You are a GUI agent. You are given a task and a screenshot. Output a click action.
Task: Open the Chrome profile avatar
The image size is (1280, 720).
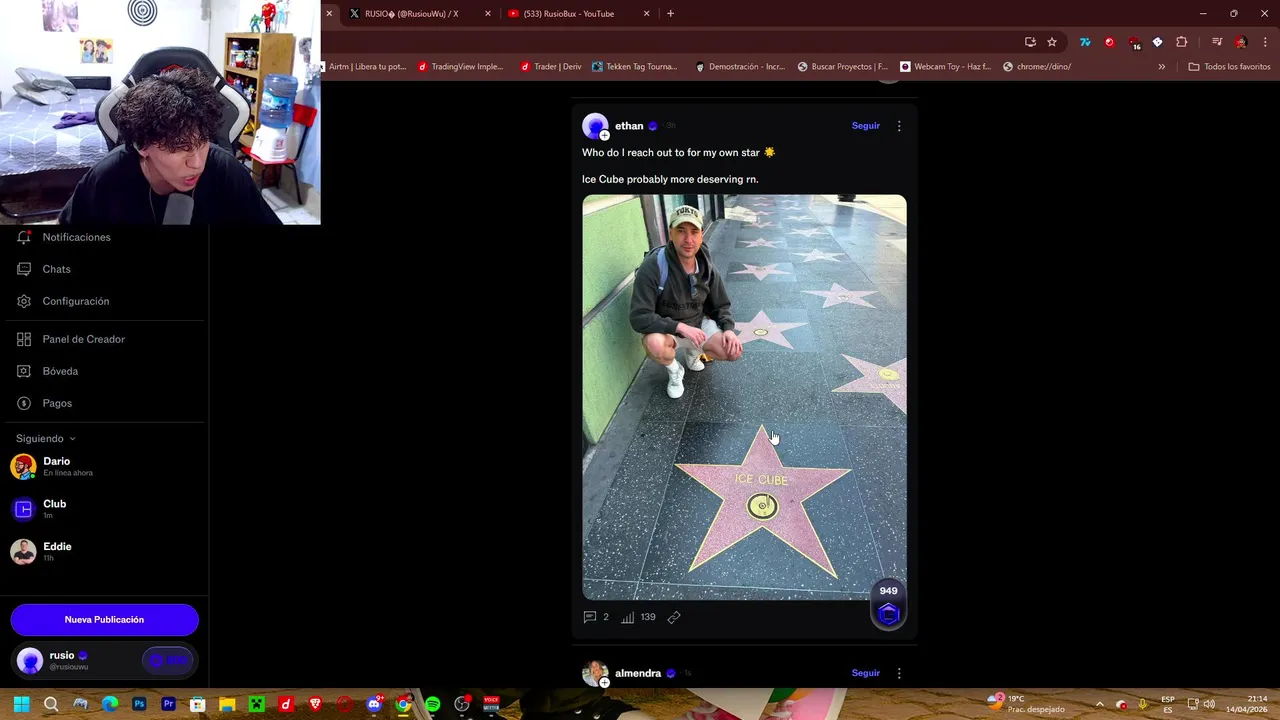coord(1241,42)
